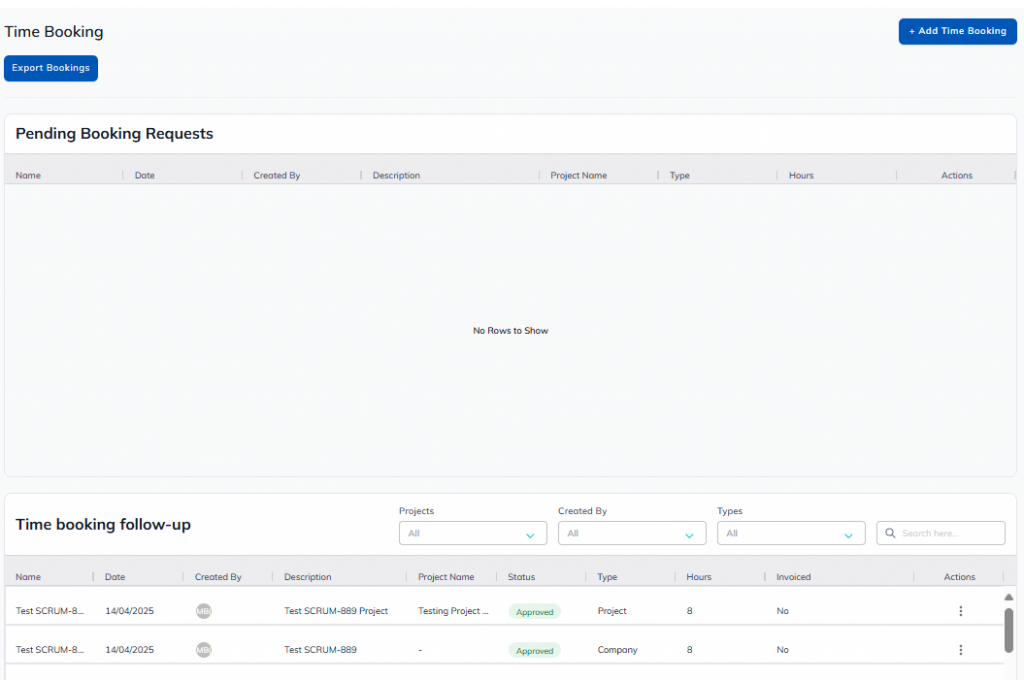Click the Add Time Booking button
This screenshot has height=680, width=1024.
(x=957, y=31)
